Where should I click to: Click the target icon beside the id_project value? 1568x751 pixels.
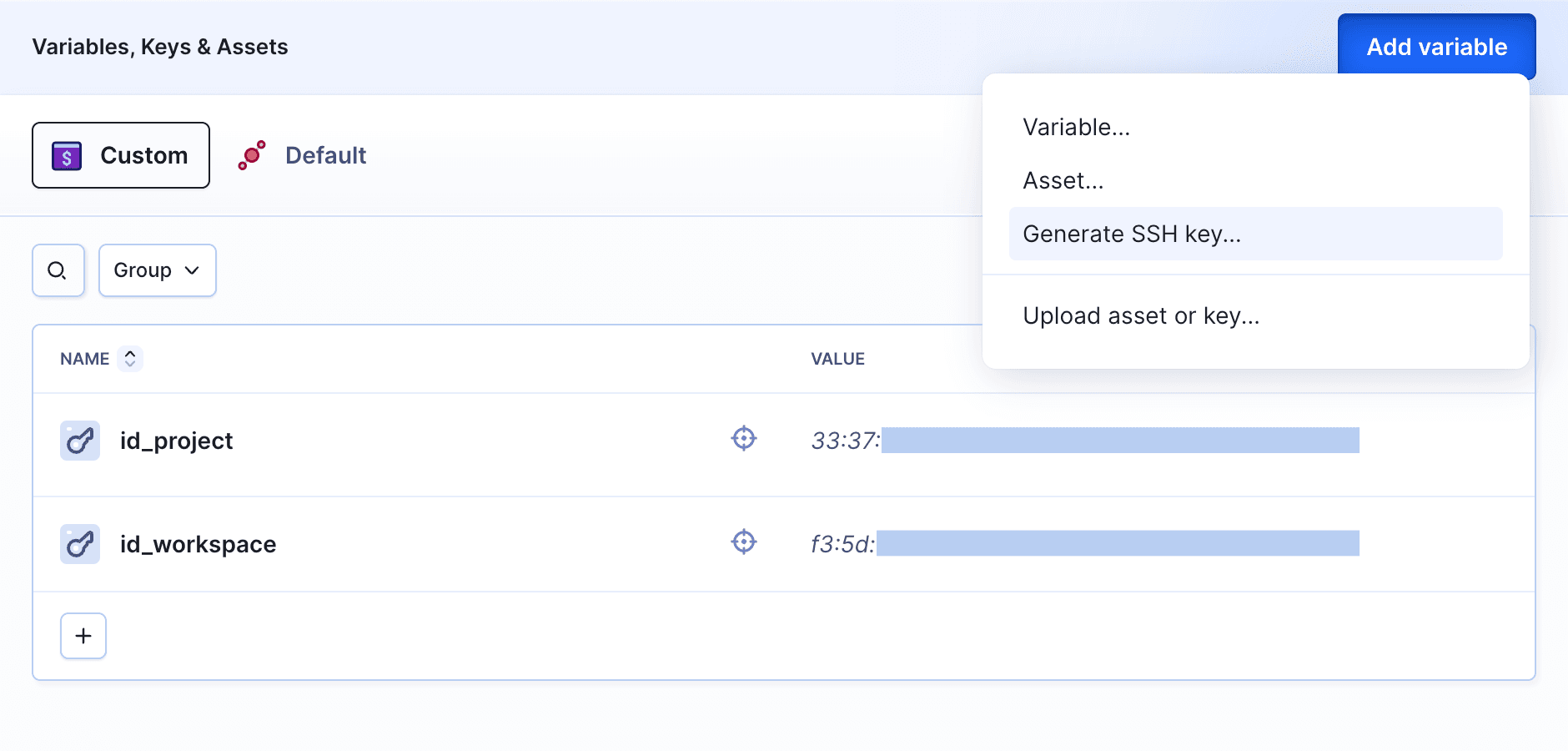pos(743,439)
